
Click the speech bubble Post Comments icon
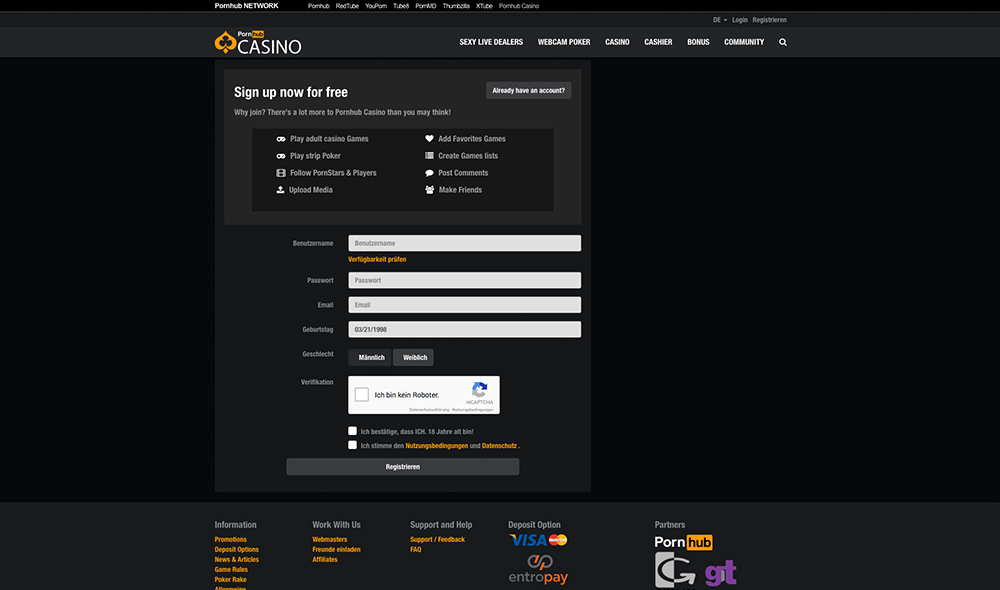430,173
